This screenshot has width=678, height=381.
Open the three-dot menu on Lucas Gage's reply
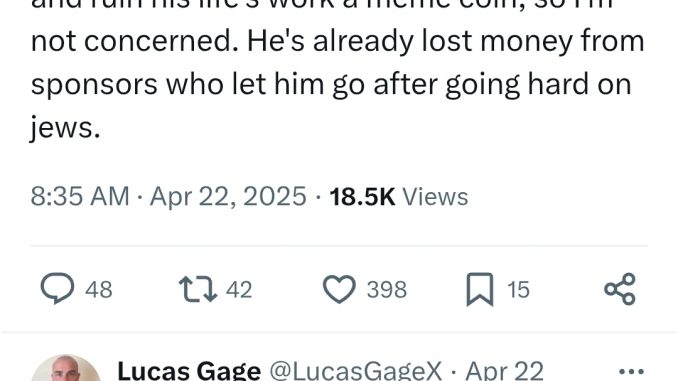click(631, 371)
